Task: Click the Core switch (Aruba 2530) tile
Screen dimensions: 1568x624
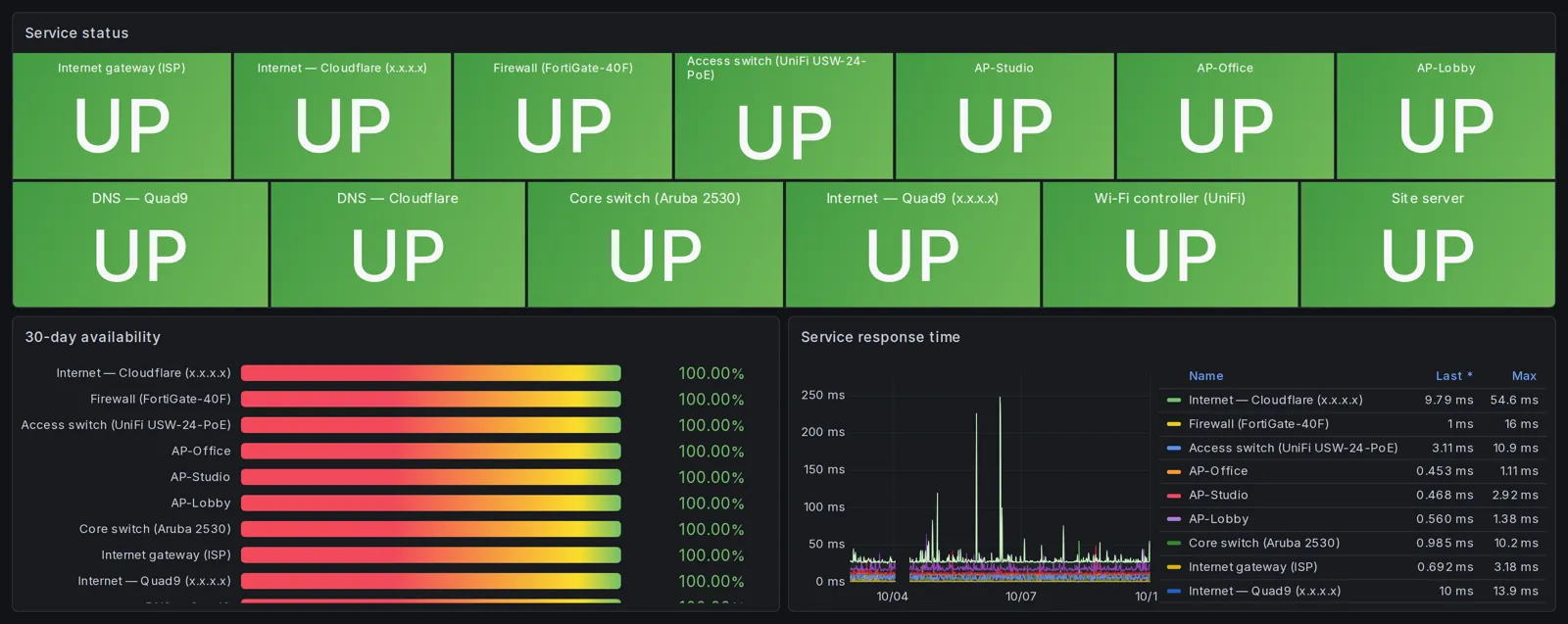Action: click(655, 244)
